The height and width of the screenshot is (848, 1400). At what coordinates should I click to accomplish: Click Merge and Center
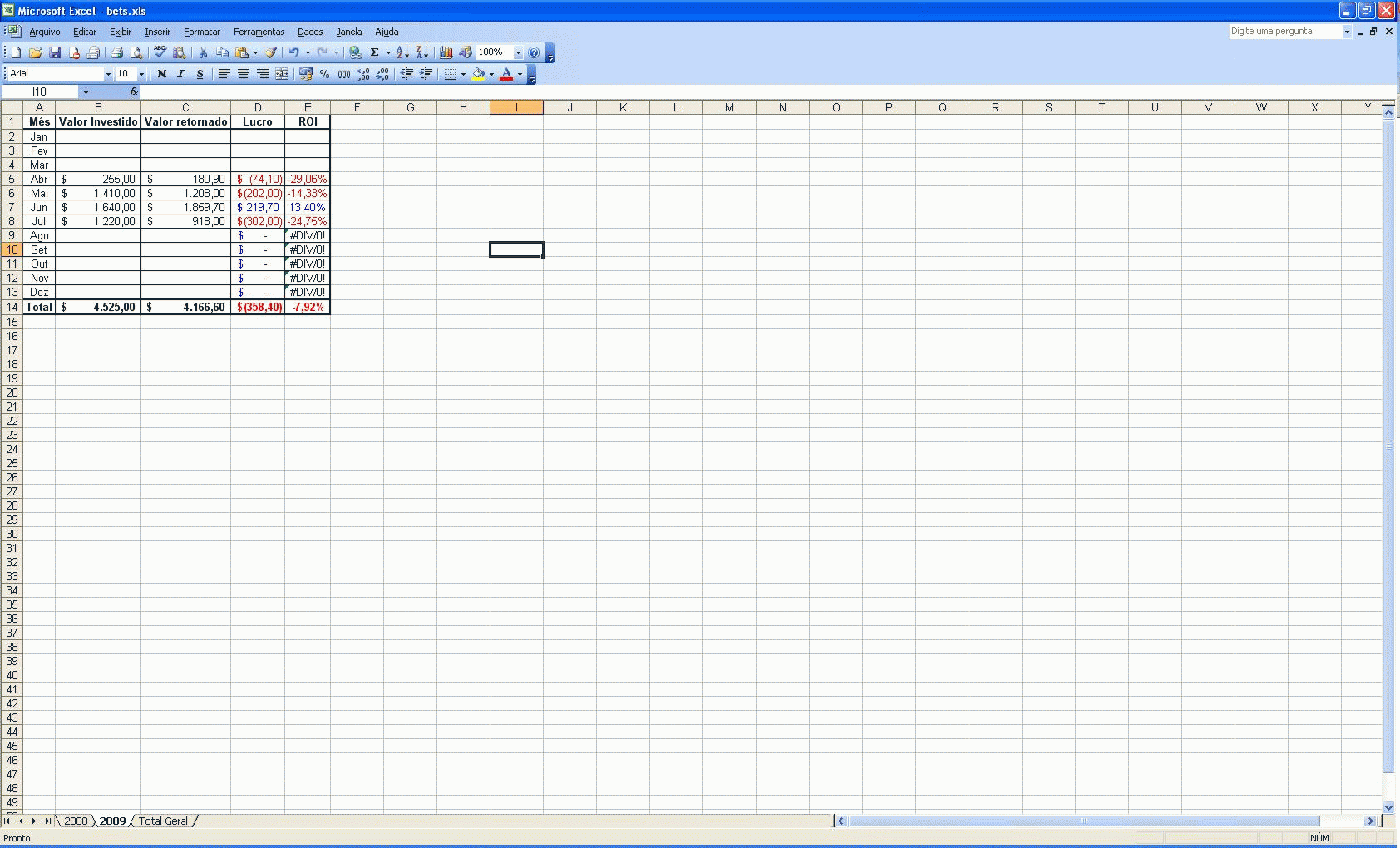point(282,74)
